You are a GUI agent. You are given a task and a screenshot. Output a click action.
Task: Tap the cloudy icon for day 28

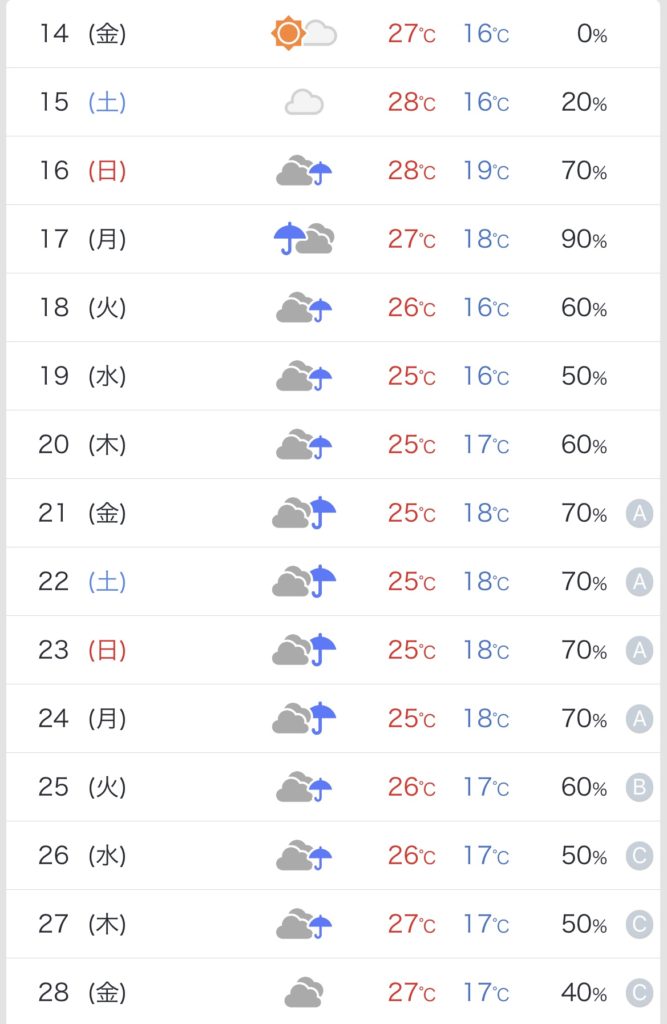pyautogui.click(x=304, y=993)
